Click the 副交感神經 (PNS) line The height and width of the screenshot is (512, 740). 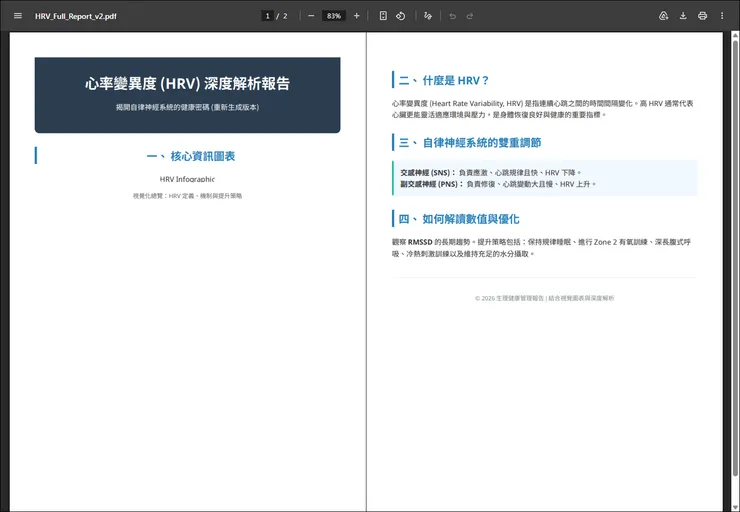(x=498, y=184)
